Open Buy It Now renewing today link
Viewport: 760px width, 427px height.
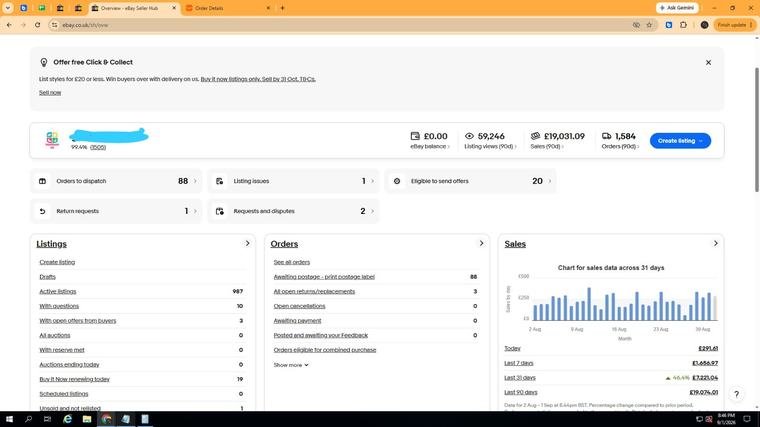click(x=75, y=379)
